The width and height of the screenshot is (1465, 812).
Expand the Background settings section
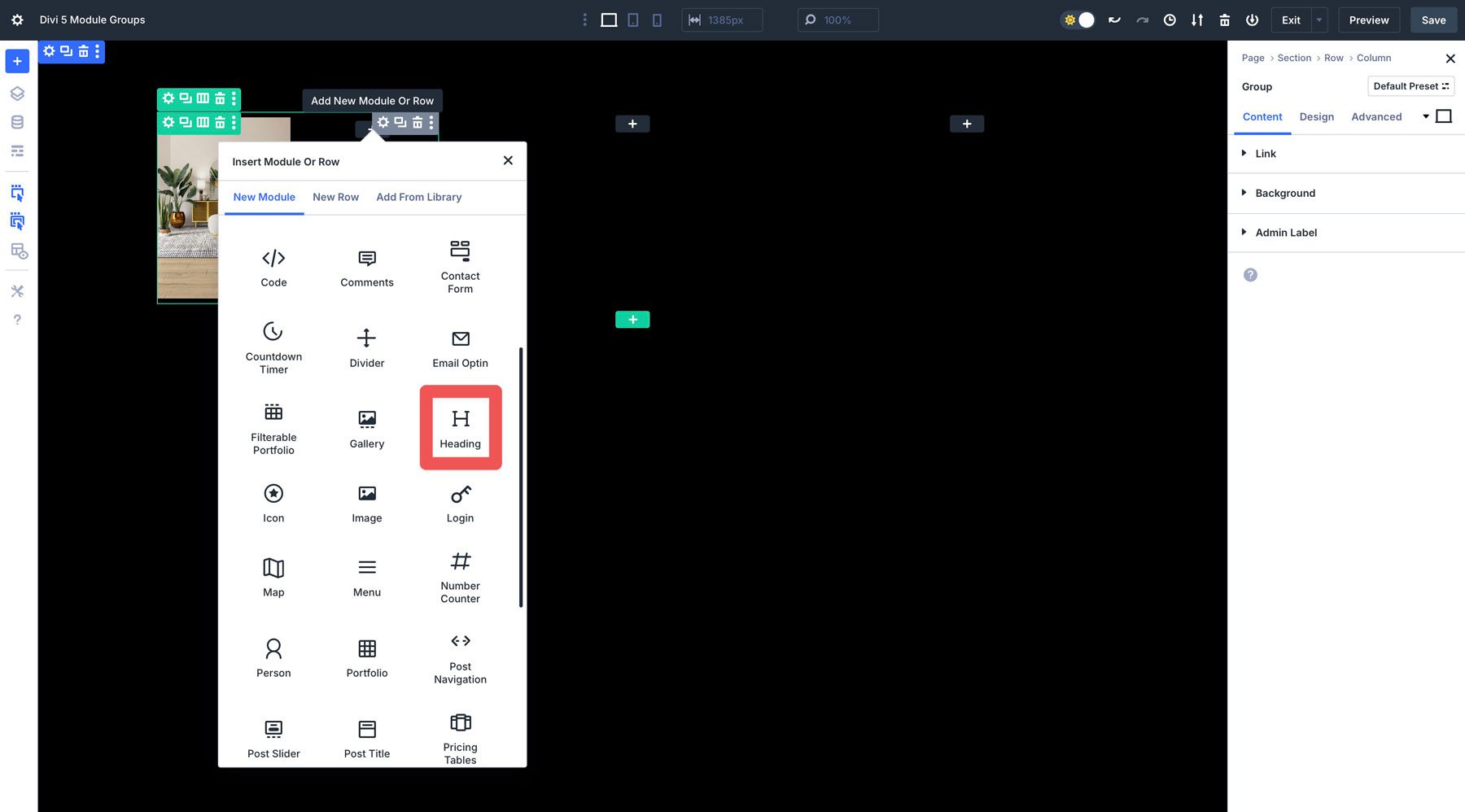(x=1284, y=193)
